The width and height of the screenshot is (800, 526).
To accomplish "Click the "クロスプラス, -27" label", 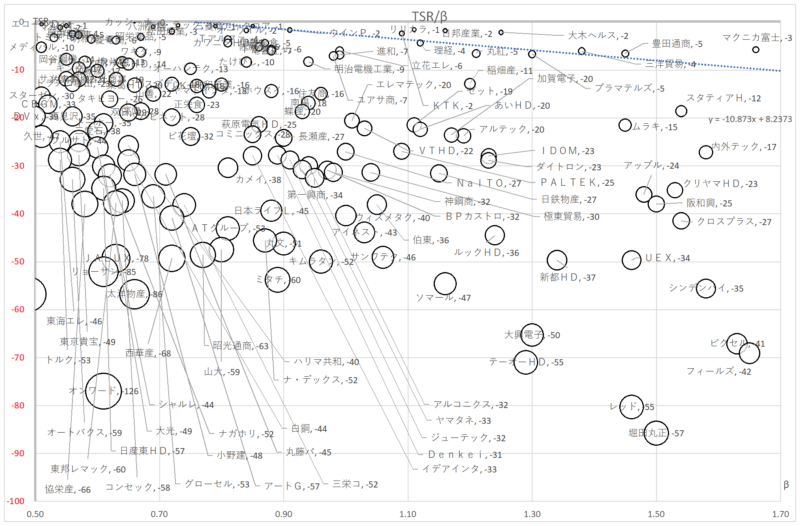I will (734, 222).
